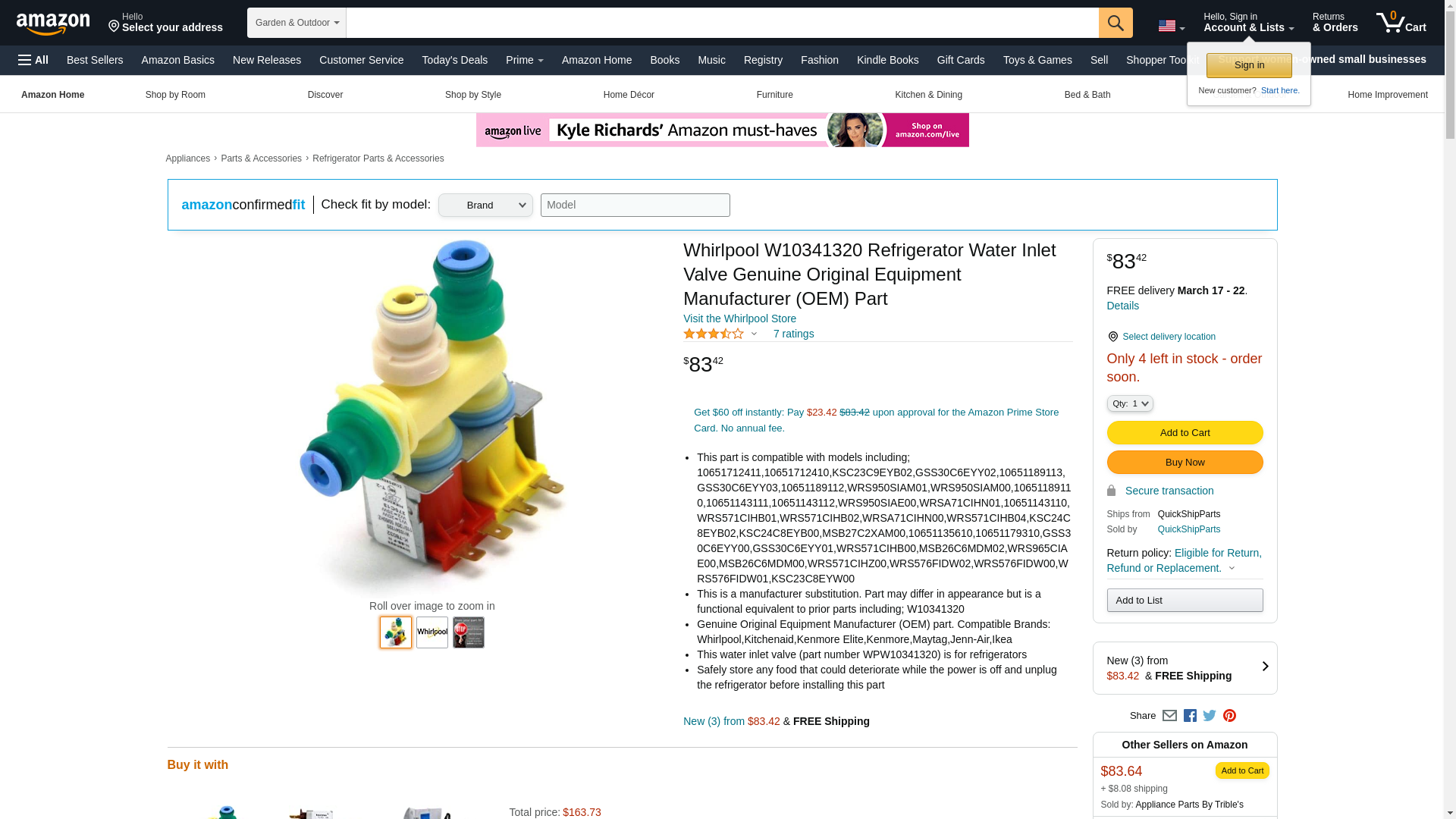Share on Pinterest icon
This screenshot has height=819, width=1456.
(1229, 715)
